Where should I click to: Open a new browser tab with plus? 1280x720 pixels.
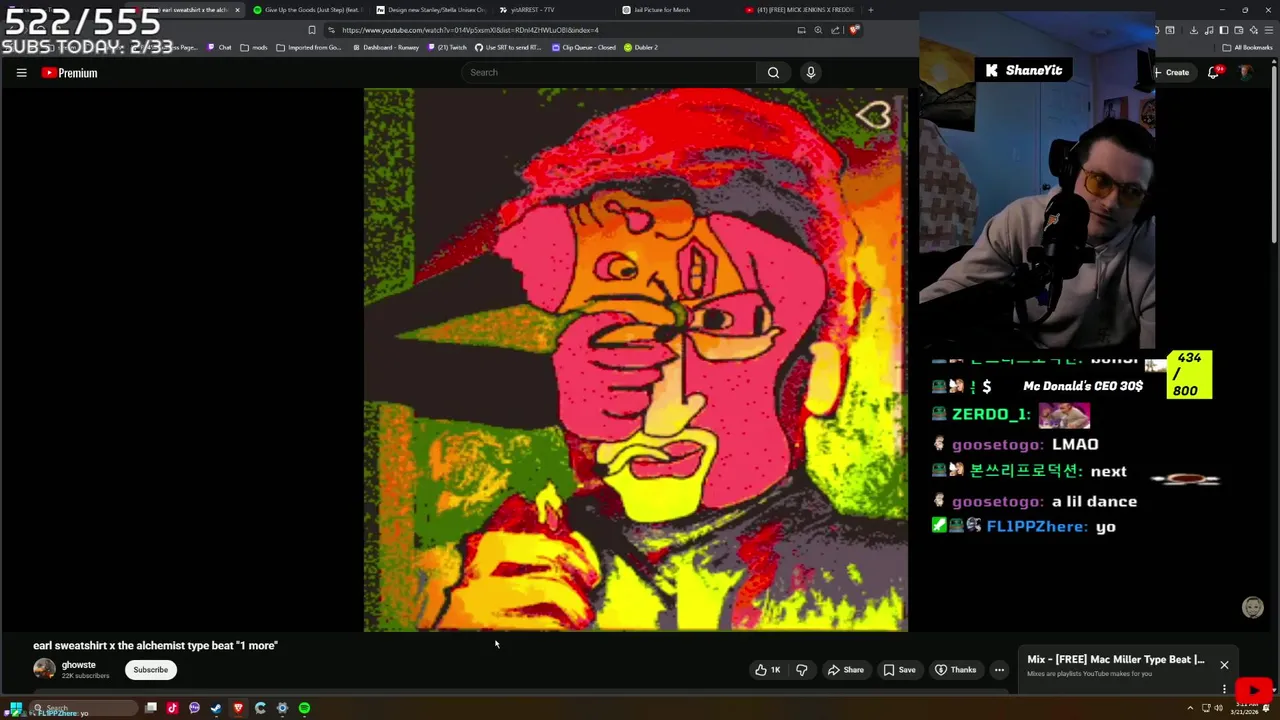pyautogui.click(x=870, y=10)
